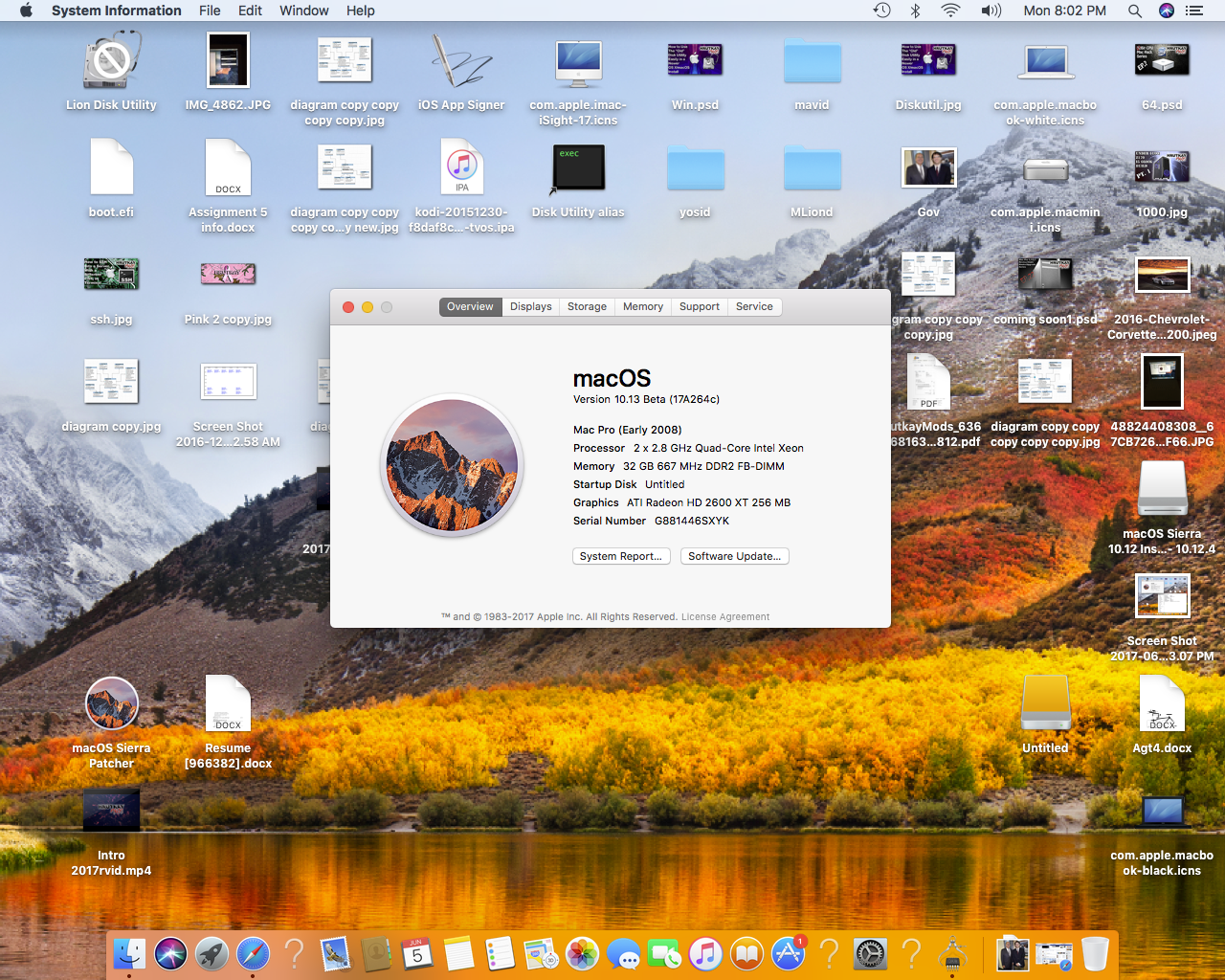Select Resume [966382].docx file
This screenshot has width=1225, height=980.
[228, 703]
